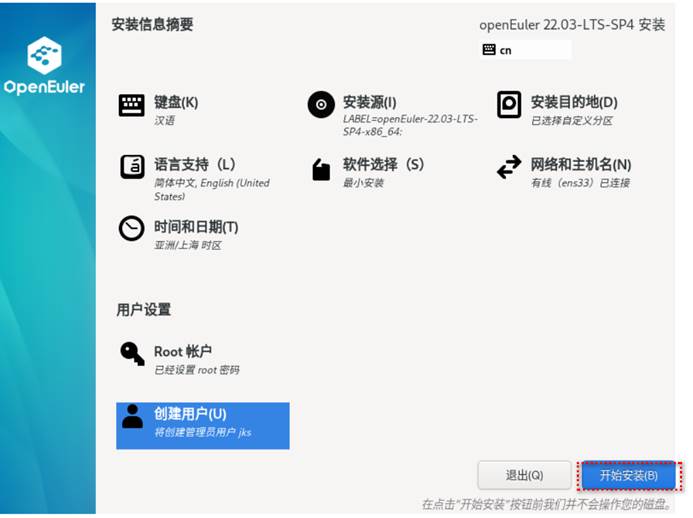Click the LABEL=openEuler-22.03-LTS-SP4-x86_64 source text
693x518 pixels.
coord(410,125)
